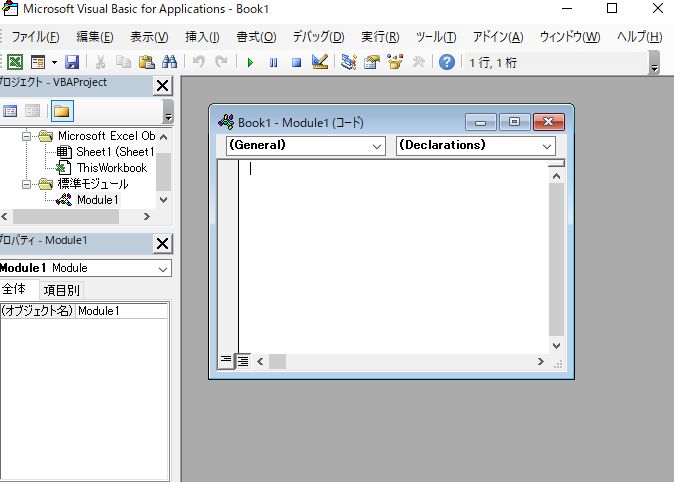Screen dimensions: 674x482
Task: Select Sheet1 in project tree
Action: tap(115, 152)
